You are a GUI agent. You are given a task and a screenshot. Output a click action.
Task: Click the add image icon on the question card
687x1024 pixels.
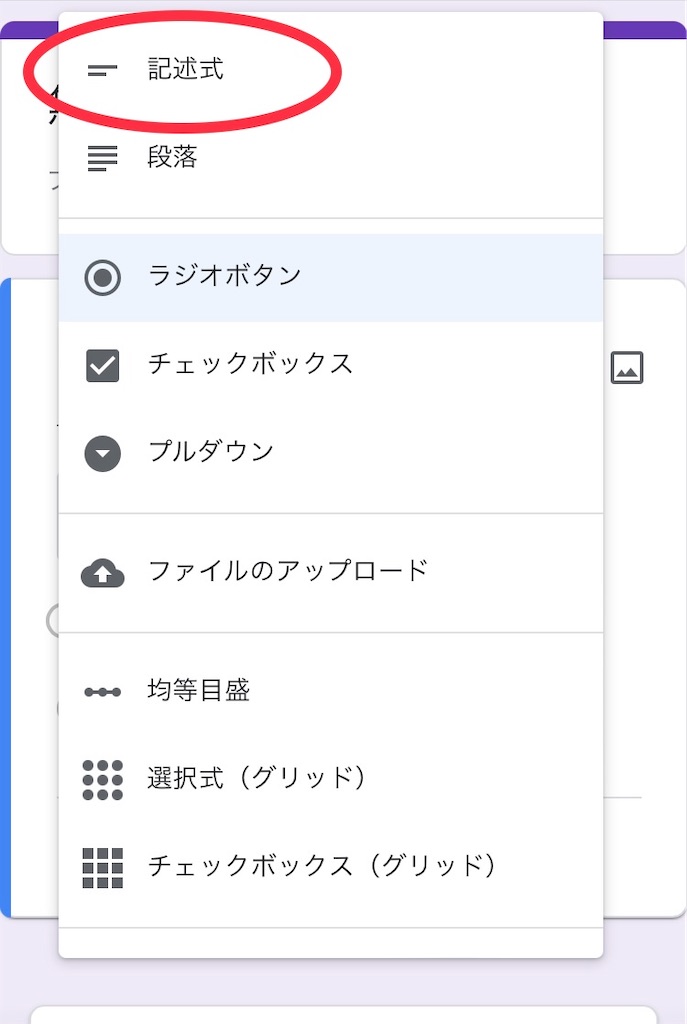click(629, 367)
